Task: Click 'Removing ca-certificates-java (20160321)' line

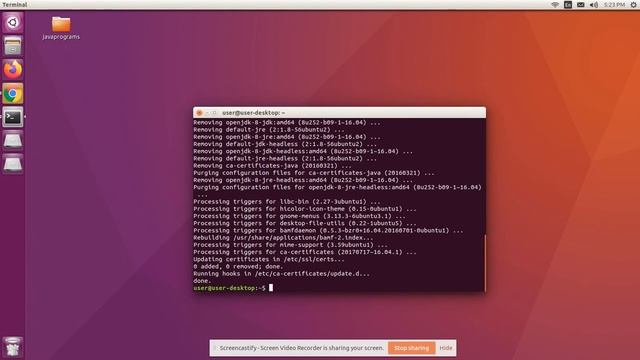Action: 272,166
